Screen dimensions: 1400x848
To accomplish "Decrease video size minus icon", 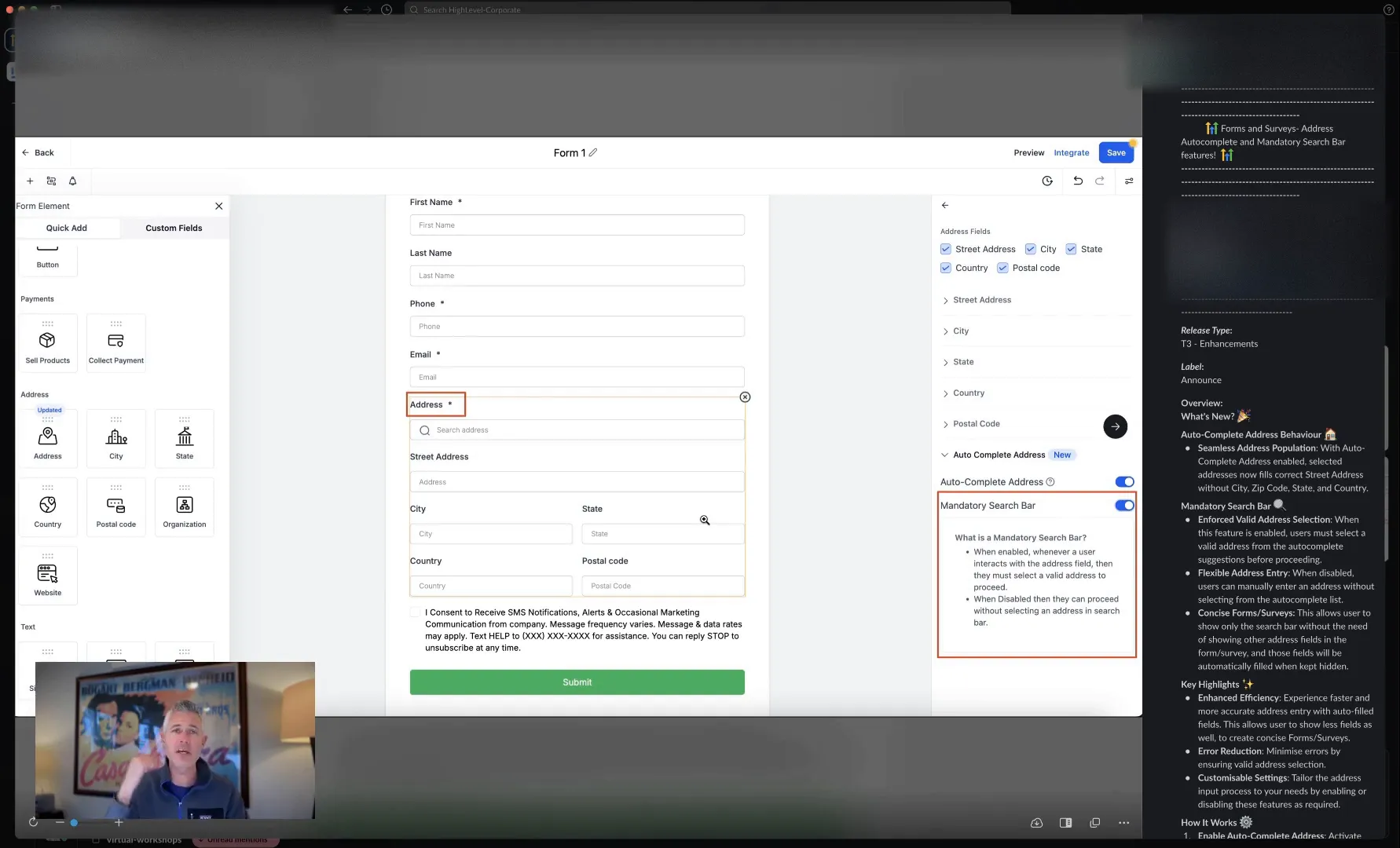I will coord(60,822).
